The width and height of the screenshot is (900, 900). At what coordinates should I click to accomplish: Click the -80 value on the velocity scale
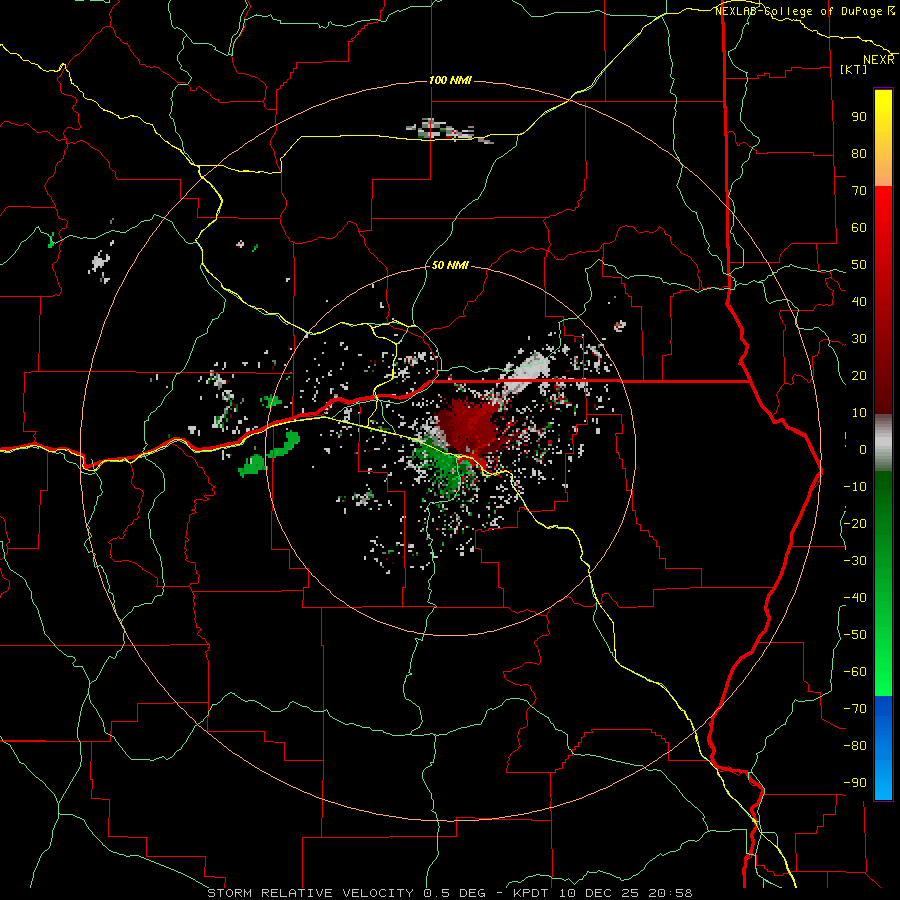(855, 746)
